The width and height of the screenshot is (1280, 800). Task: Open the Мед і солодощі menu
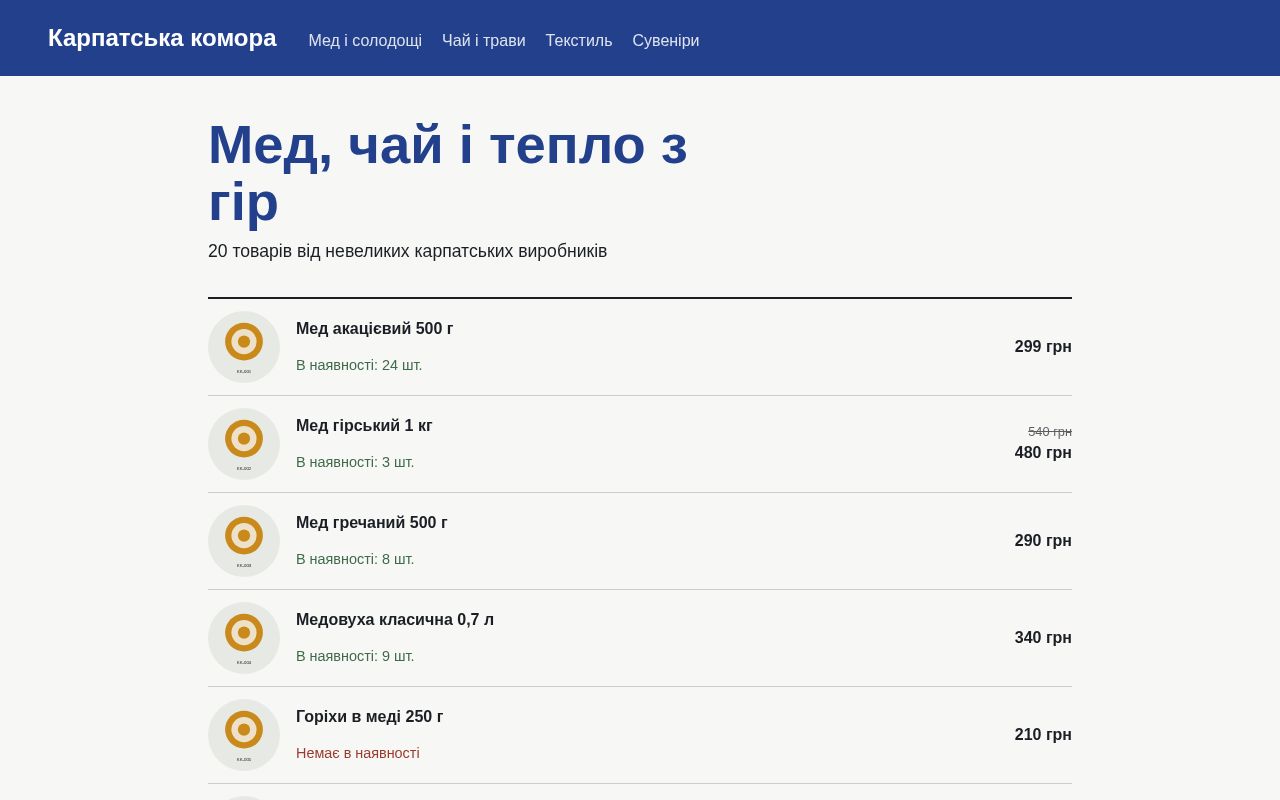coord(365,41)
